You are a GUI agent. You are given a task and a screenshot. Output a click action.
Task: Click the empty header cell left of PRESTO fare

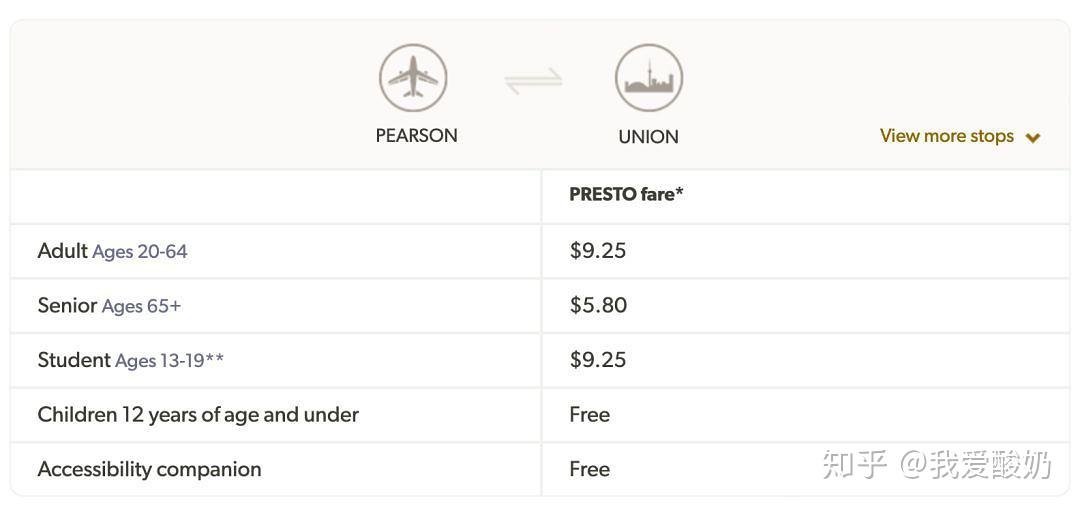(x=276, y=196)
